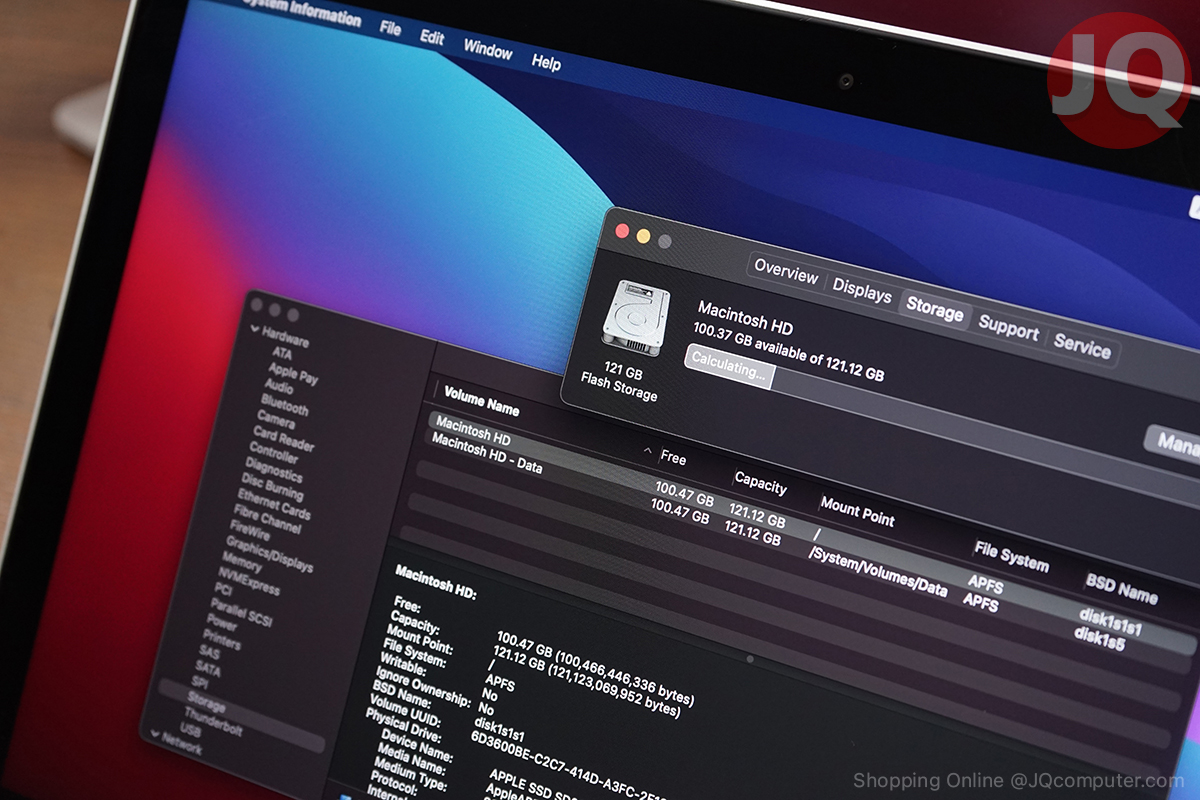
Task: Click the disk1s5 BSD name cell
Action: tap(1100, 636)
